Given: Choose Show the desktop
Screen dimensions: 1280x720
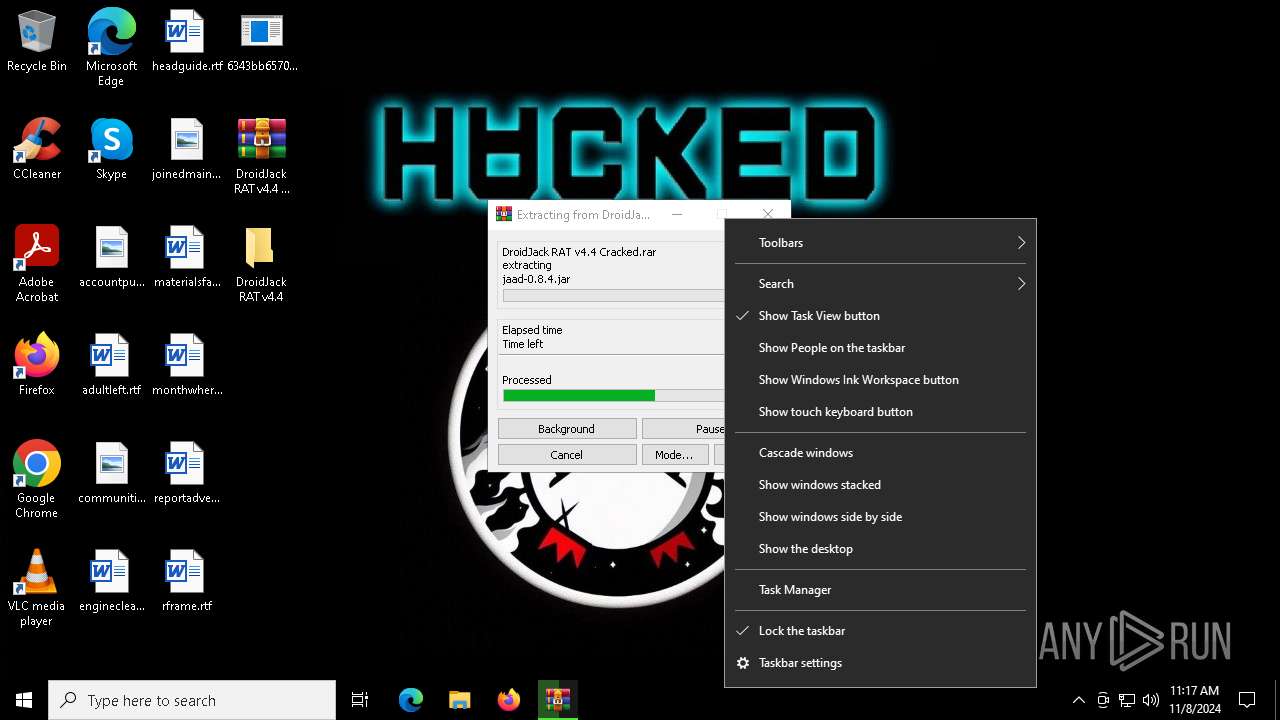Looking at the screenshot, I should [880, 549].
